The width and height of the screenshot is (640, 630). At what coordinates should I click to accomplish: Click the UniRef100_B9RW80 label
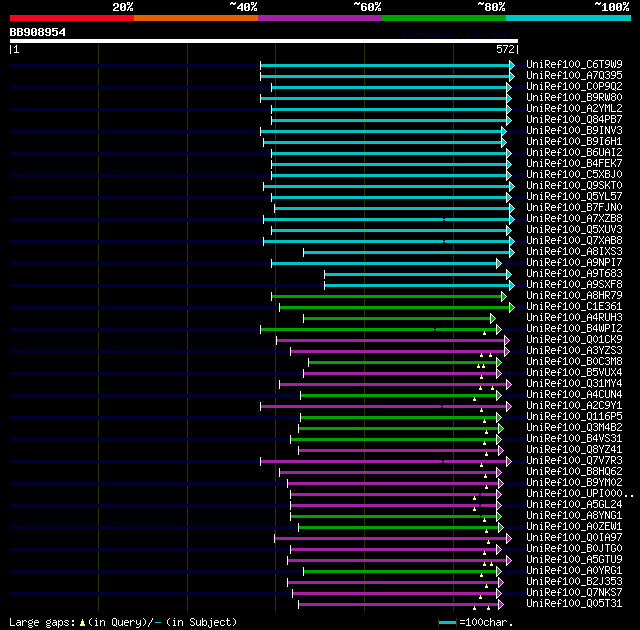(x=574, y=98)
